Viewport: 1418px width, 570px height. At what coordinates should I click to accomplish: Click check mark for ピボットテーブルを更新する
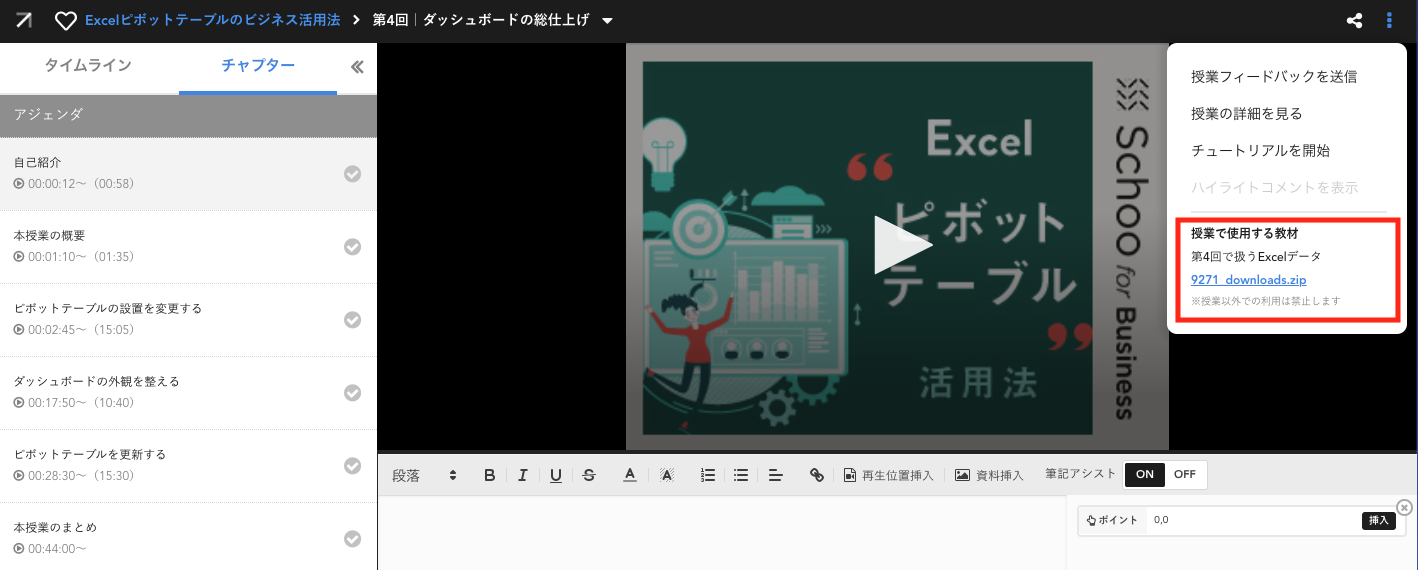(352, 466)
